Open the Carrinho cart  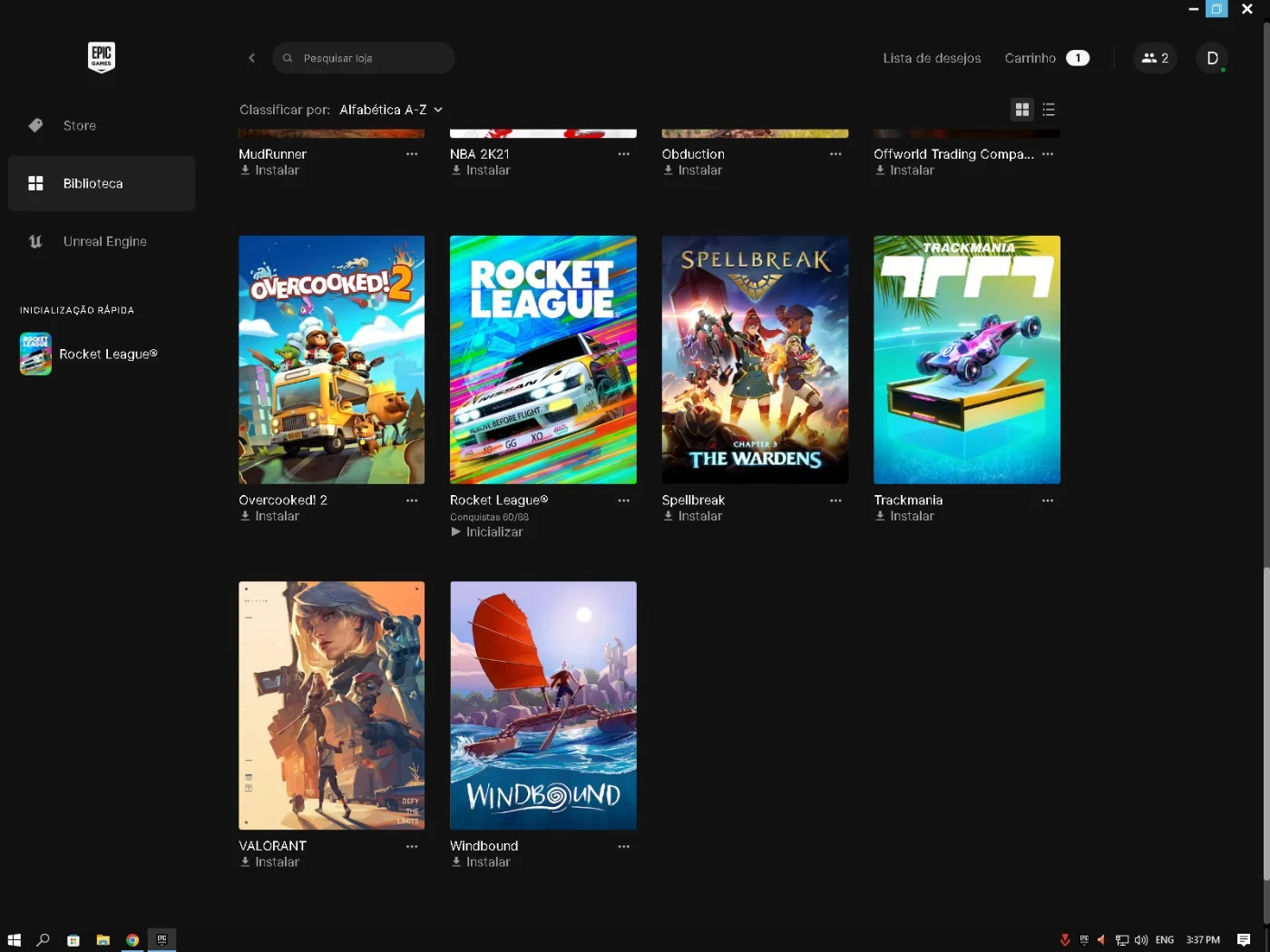tap(1047, 58)
